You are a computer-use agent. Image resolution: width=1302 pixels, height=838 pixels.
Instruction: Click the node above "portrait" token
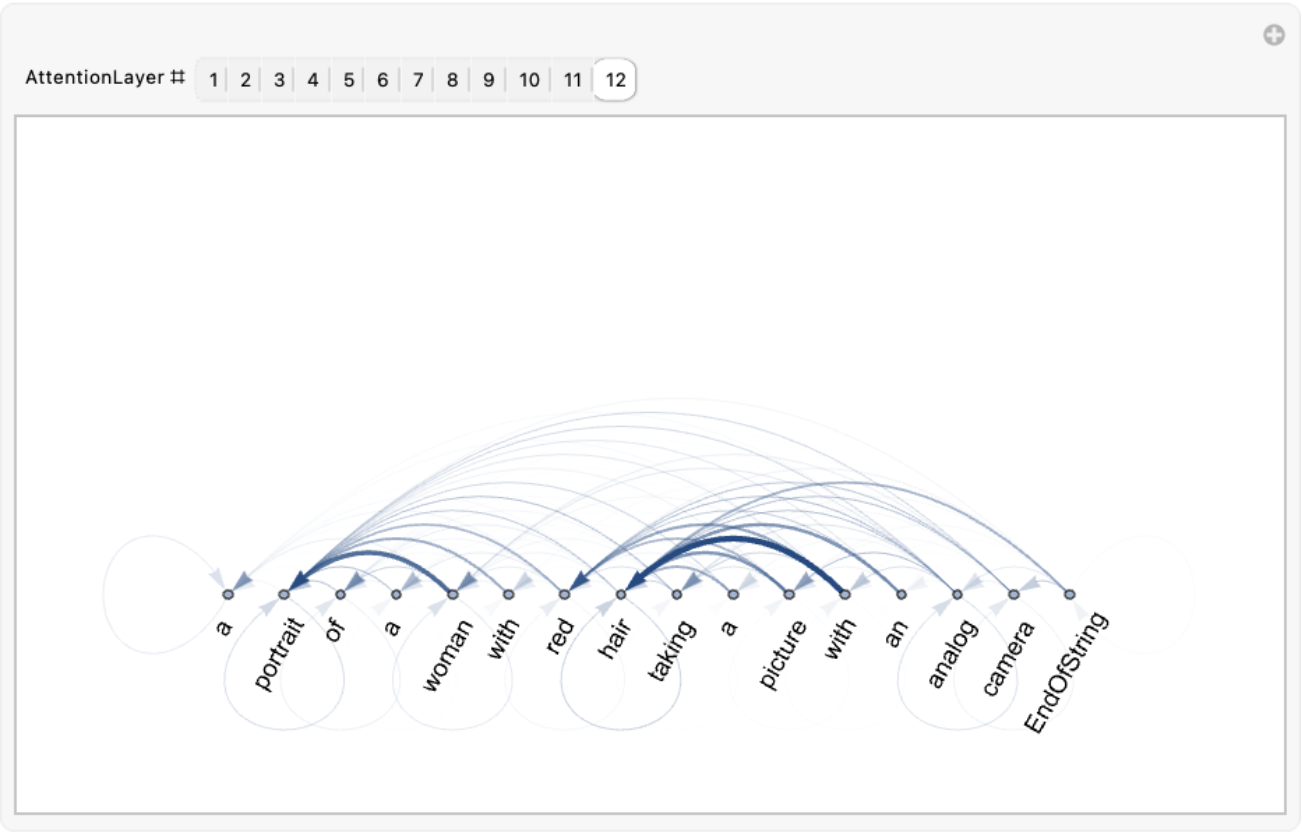(284, 594)
